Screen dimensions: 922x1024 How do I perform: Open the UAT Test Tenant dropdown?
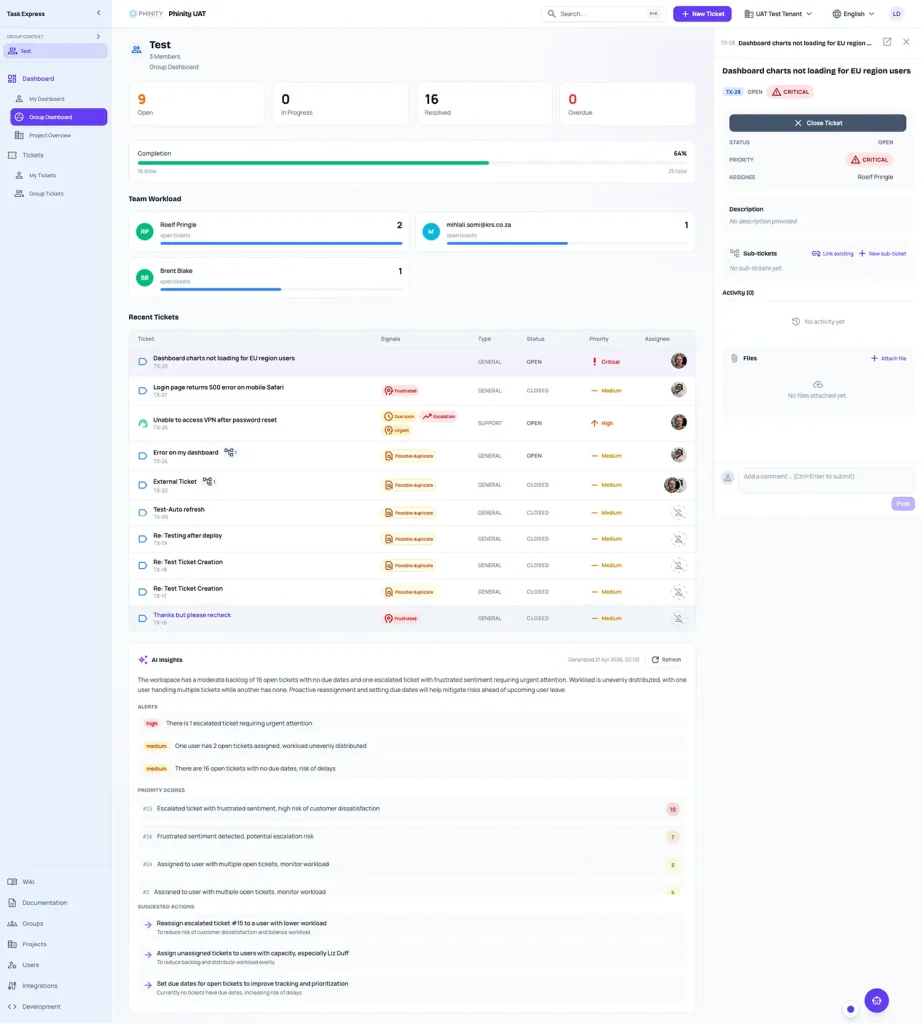point(778,14)
